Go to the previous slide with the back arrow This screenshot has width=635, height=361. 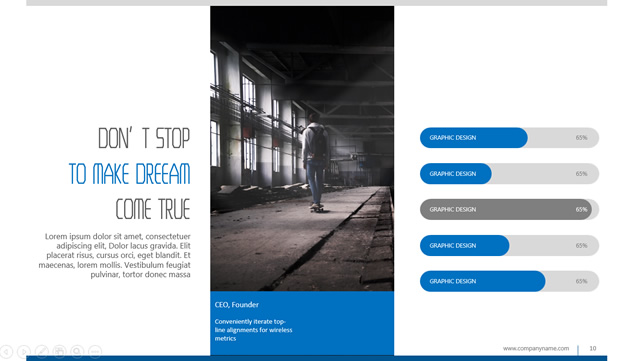[x=6, y=351]
